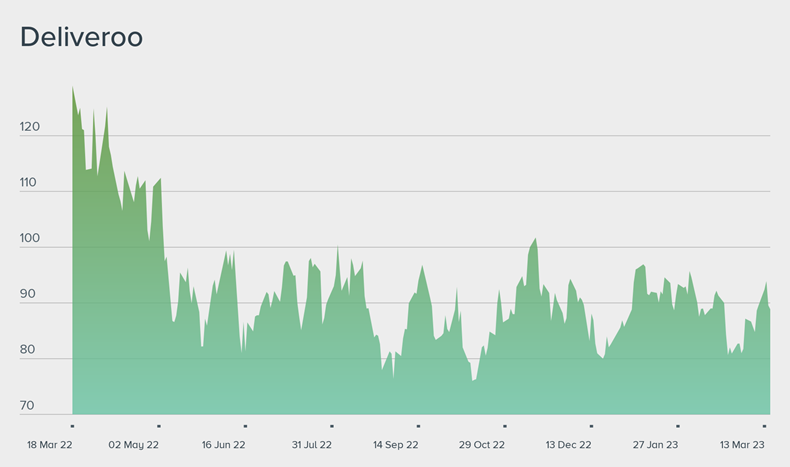Select the 18 Mar 22 date label
Viewport: 790px width, 467px height.
coord(48,445)
